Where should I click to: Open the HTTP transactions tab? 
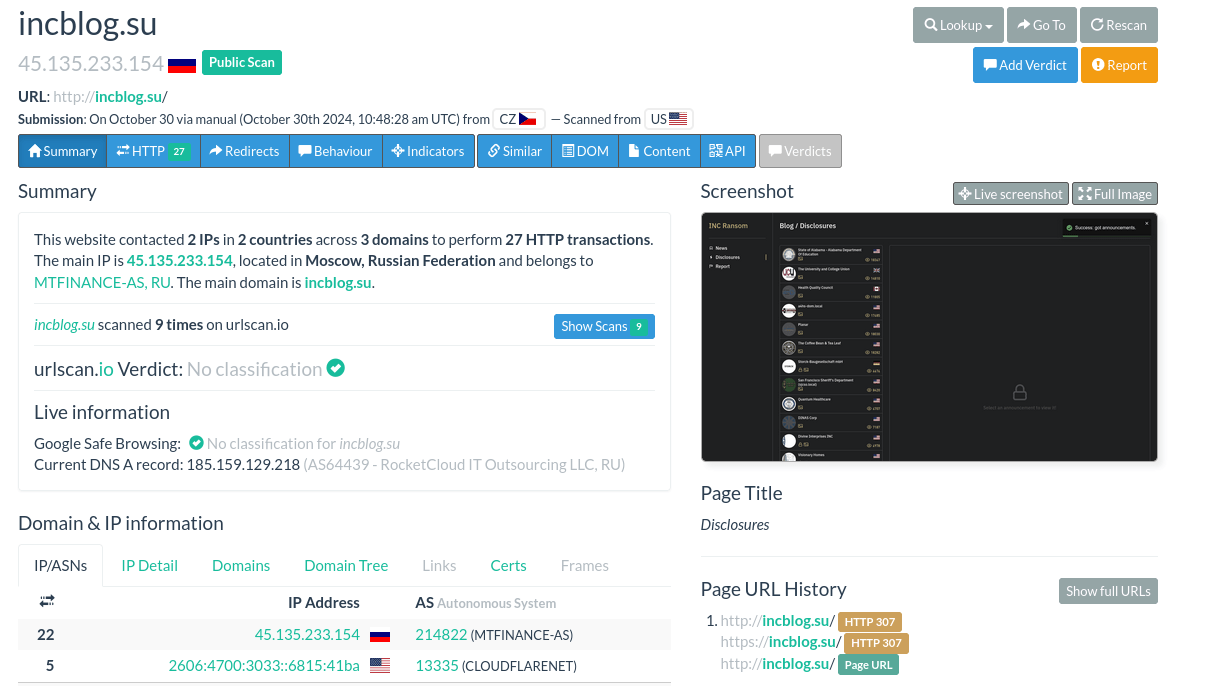pos(152,151)
